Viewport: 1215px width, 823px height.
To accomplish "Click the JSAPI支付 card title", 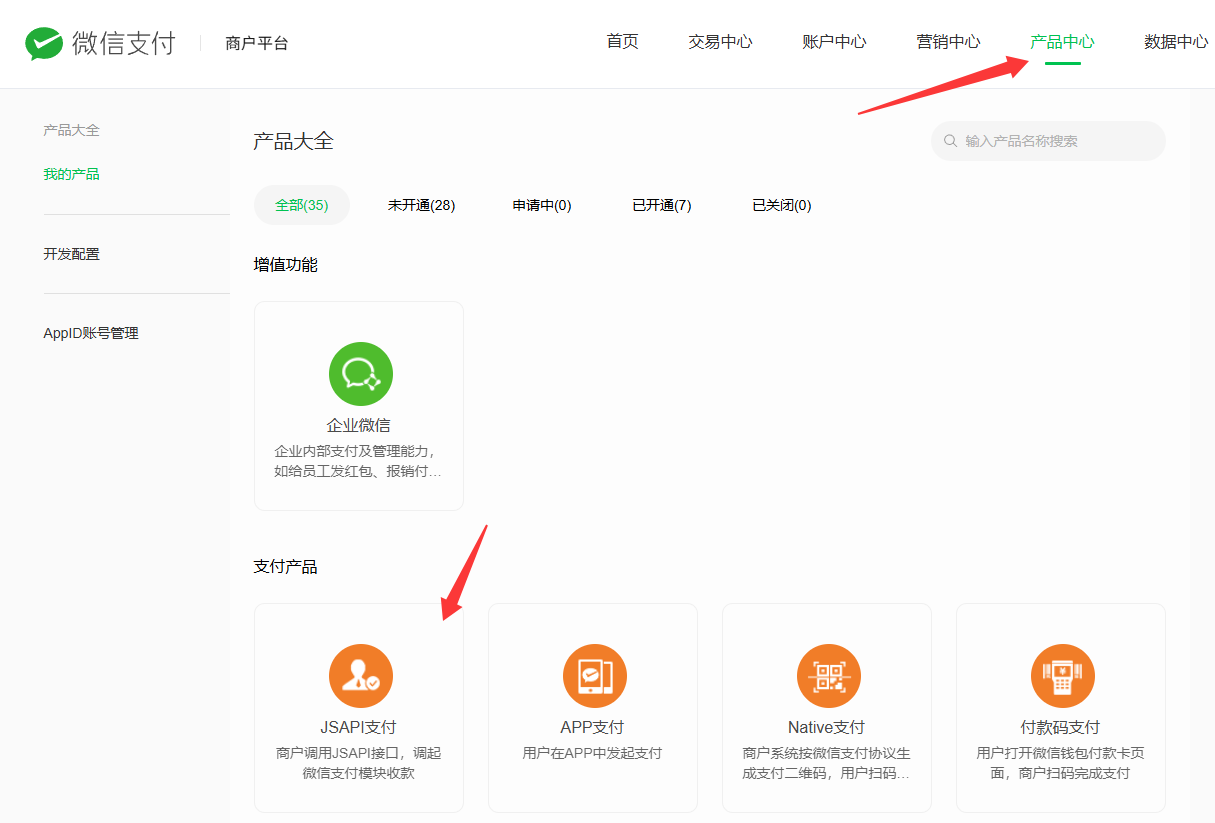I will point(359,727).
